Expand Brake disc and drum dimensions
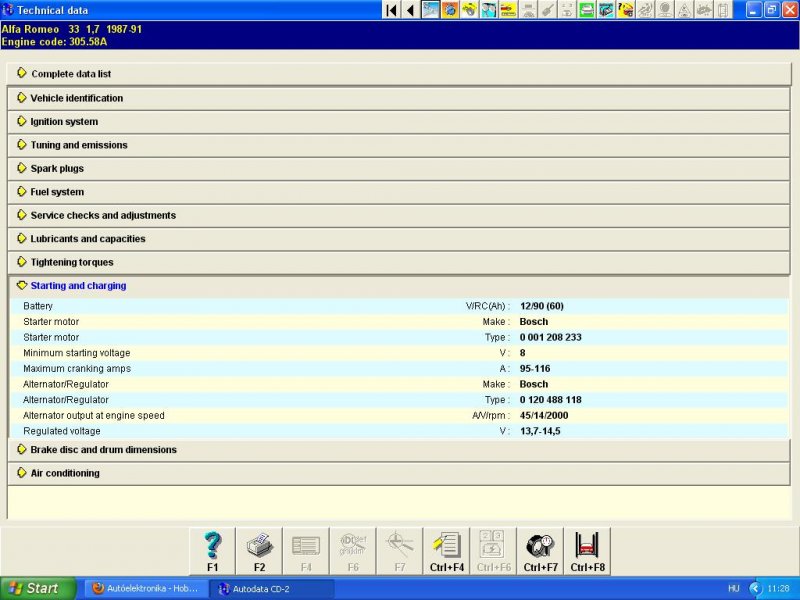The height and width of the screenshot is (600, 800). (x=399, y=449)
